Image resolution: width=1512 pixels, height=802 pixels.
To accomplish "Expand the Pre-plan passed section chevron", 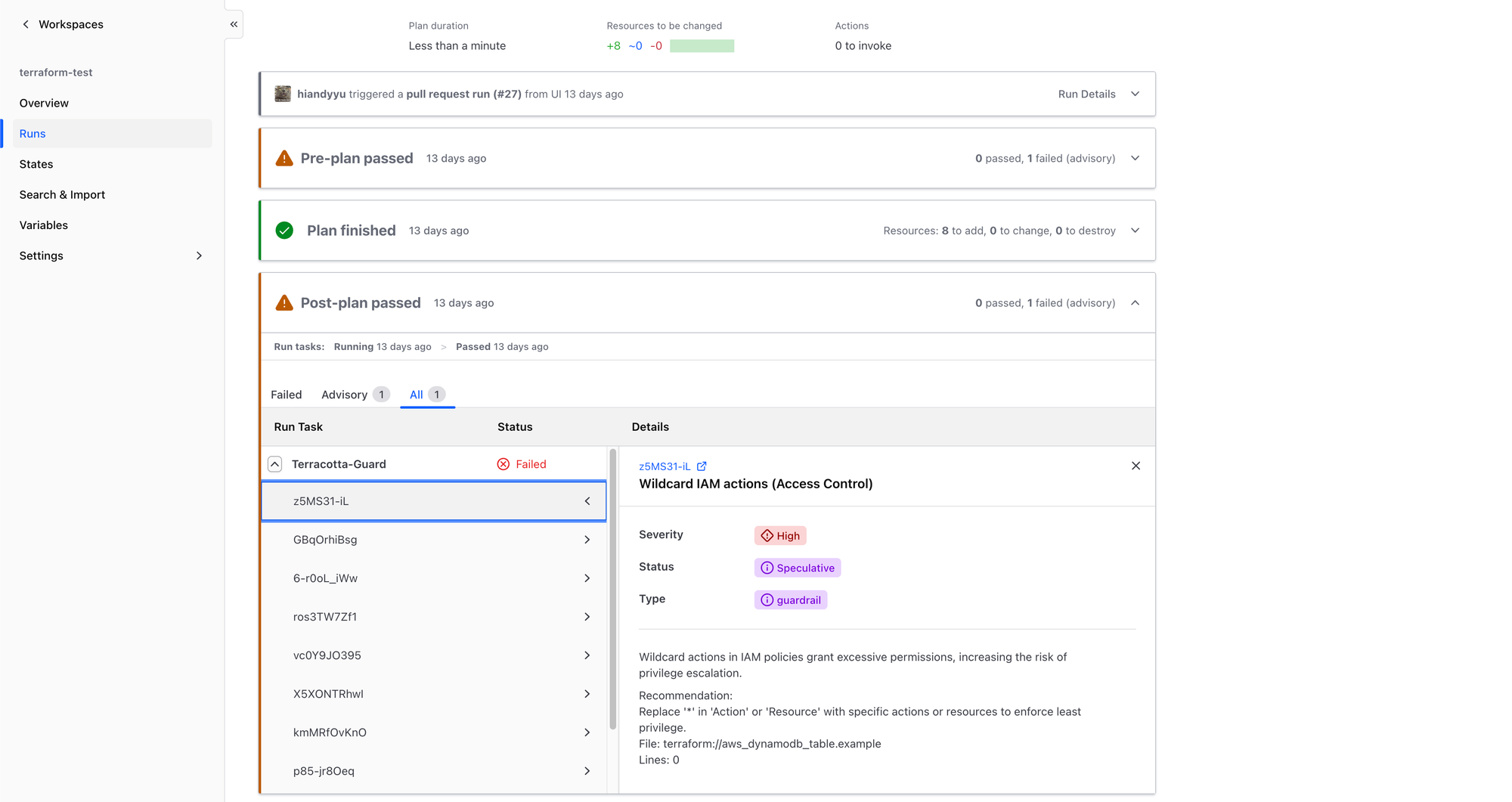I will (1135, 158).
